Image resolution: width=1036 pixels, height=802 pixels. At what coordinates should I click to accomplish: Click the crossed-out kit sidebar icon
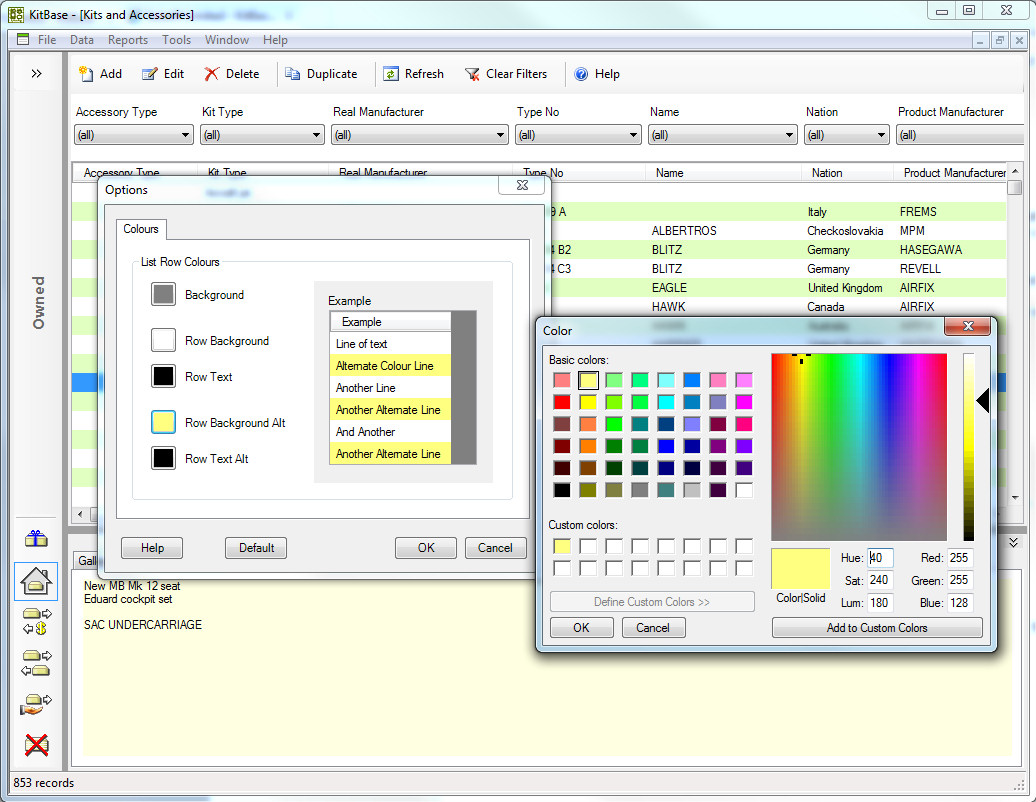[x=36, y=745]
